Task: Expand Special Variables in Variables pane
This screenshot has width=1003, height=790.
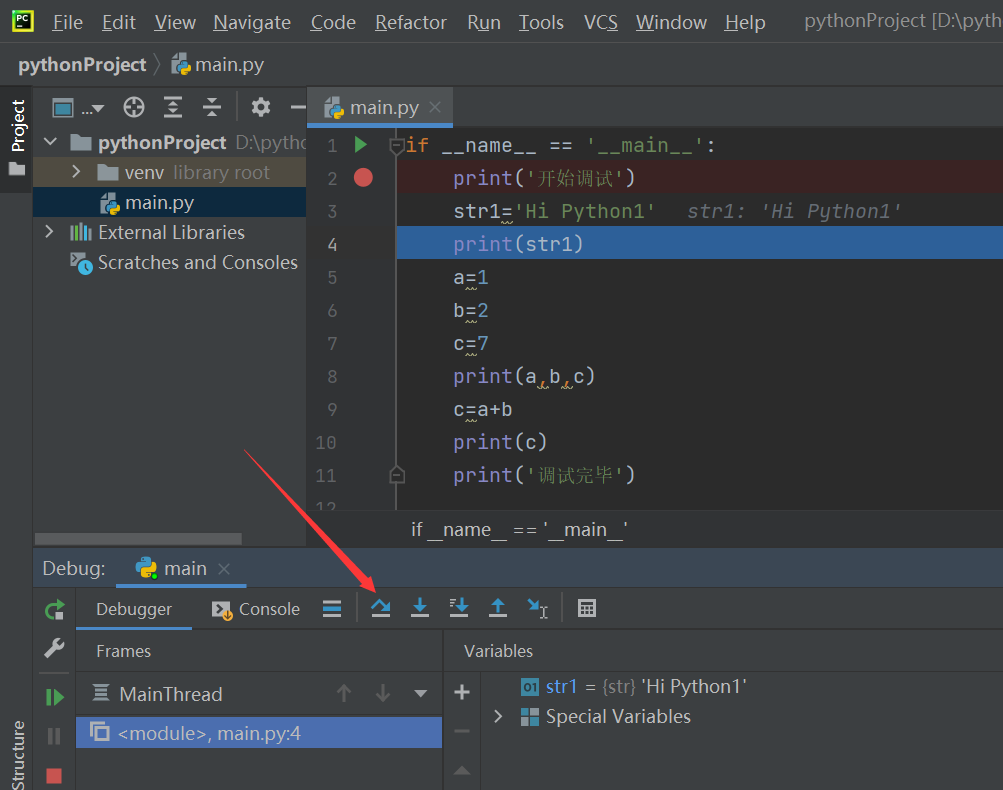Action: click(498, 716)
